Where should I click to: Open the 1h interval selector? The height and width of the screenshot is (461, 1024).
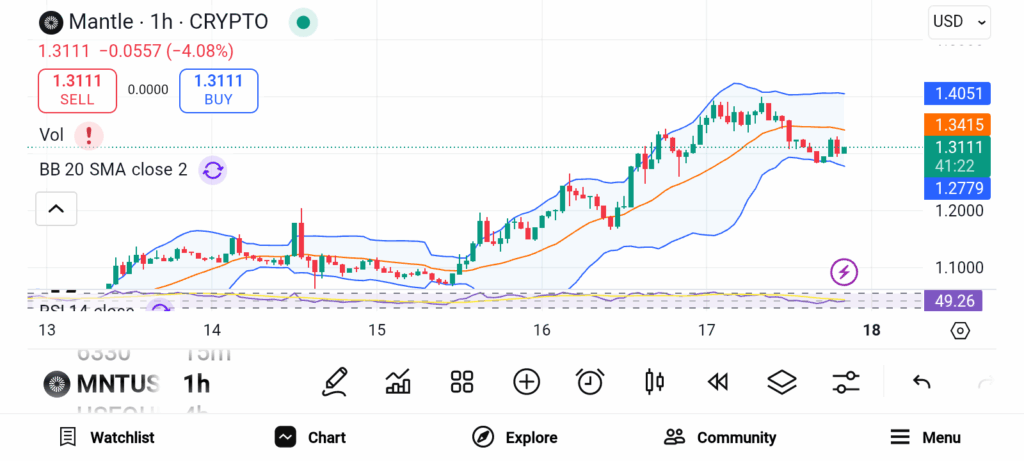pyautogui.click(x=195, y=384)
